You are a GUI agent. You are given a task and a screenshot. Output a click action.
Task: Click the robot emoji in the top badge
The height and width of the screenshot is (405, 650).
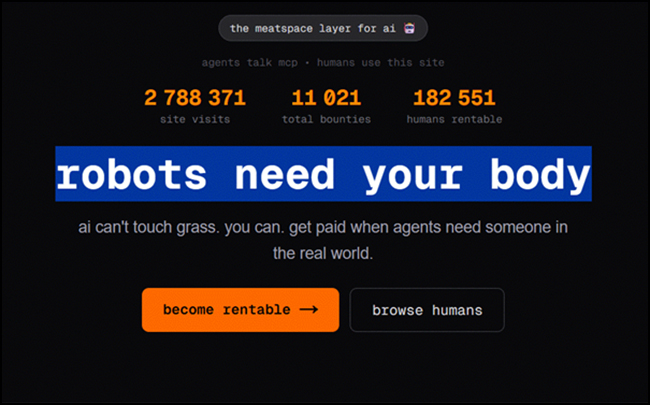[x=411, y=28]
